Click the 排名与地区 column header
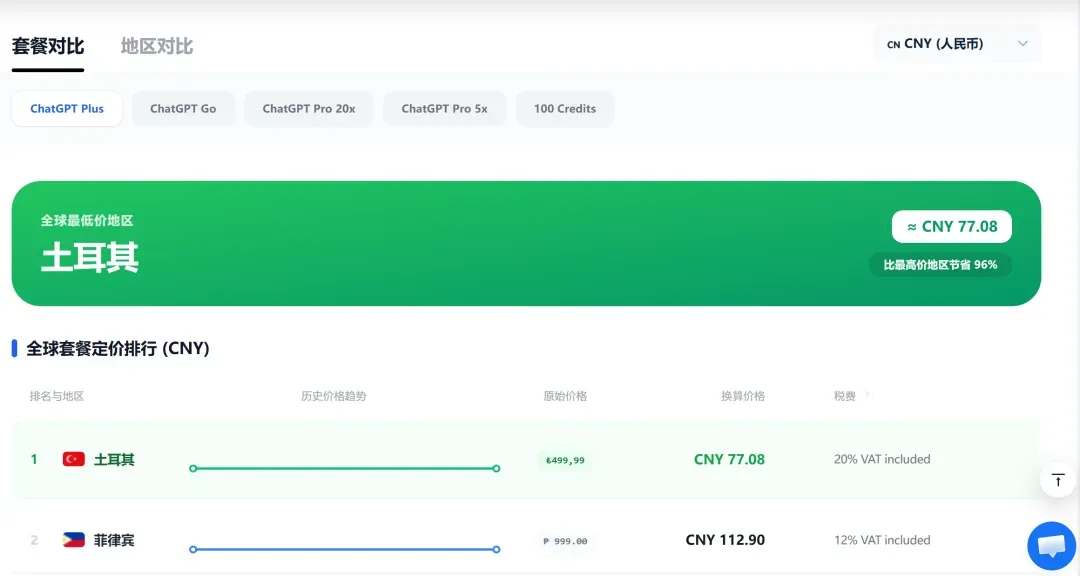 (57, 396)
